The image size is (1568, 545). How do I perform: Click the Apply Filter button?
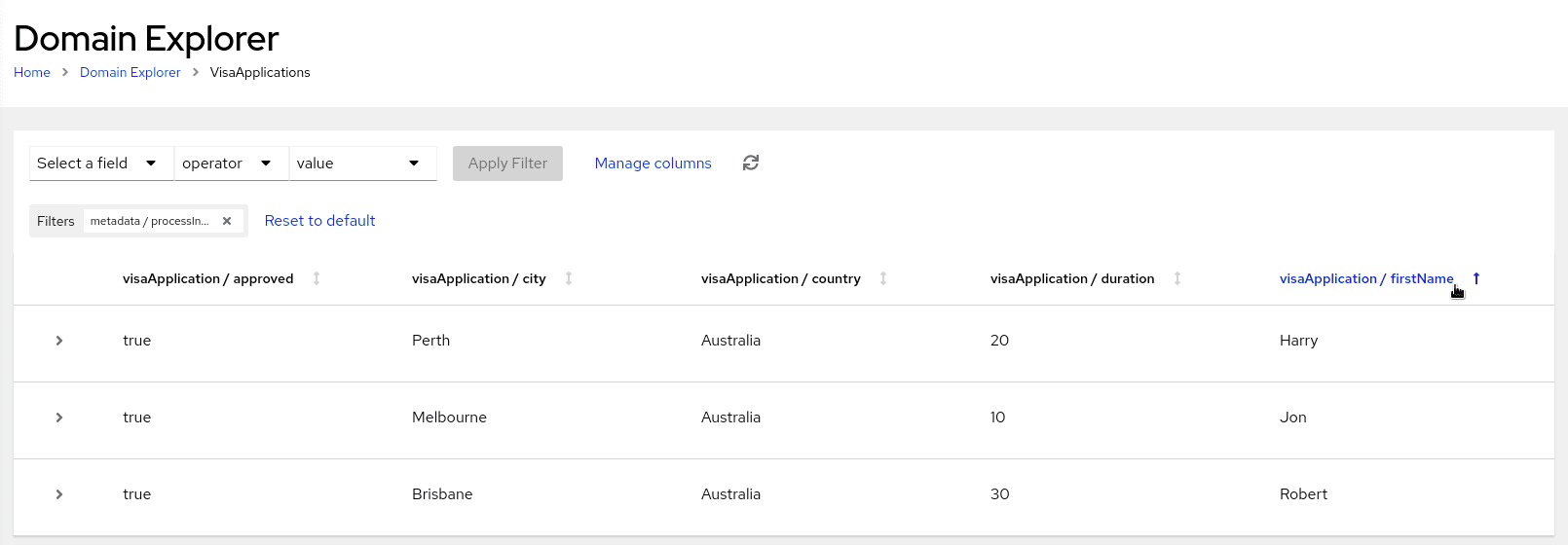pos(507,163)
